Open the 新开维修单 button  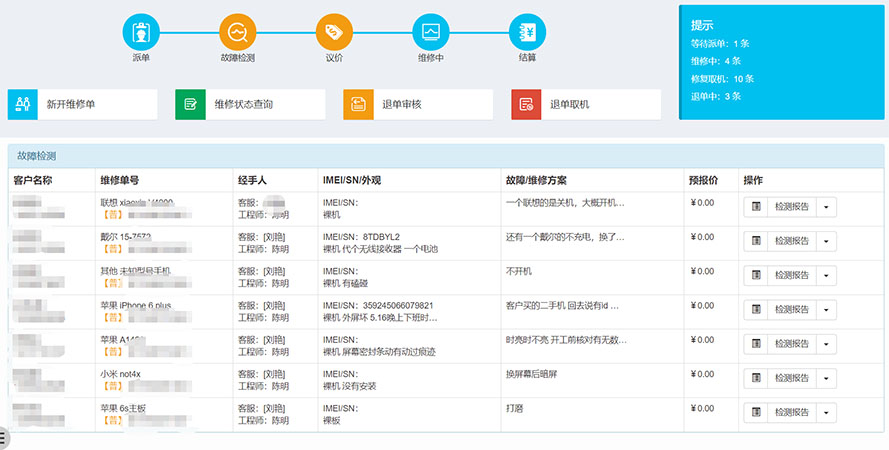(83, 104)
